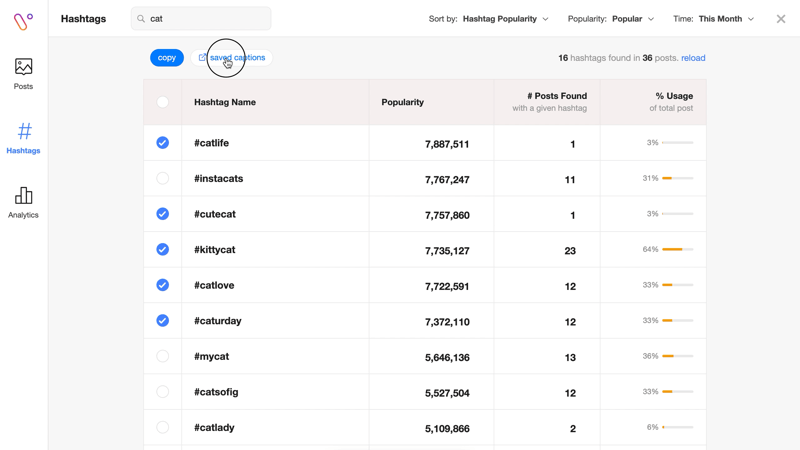The width and height of the screenshot is (800, 450).
Task: Click the #mycat 36% usage bar
Action: tap(678, 356)
